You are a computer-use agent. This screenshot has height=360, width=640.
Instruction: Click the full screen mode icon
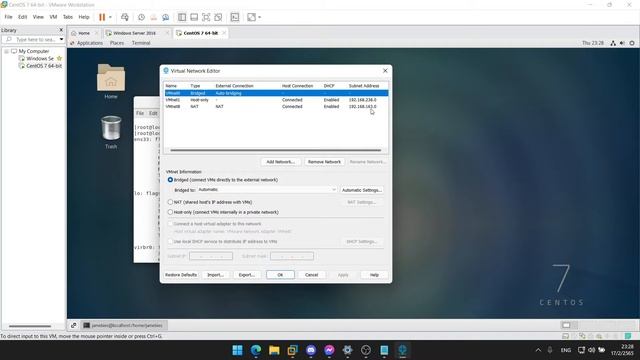click(206, 17)
